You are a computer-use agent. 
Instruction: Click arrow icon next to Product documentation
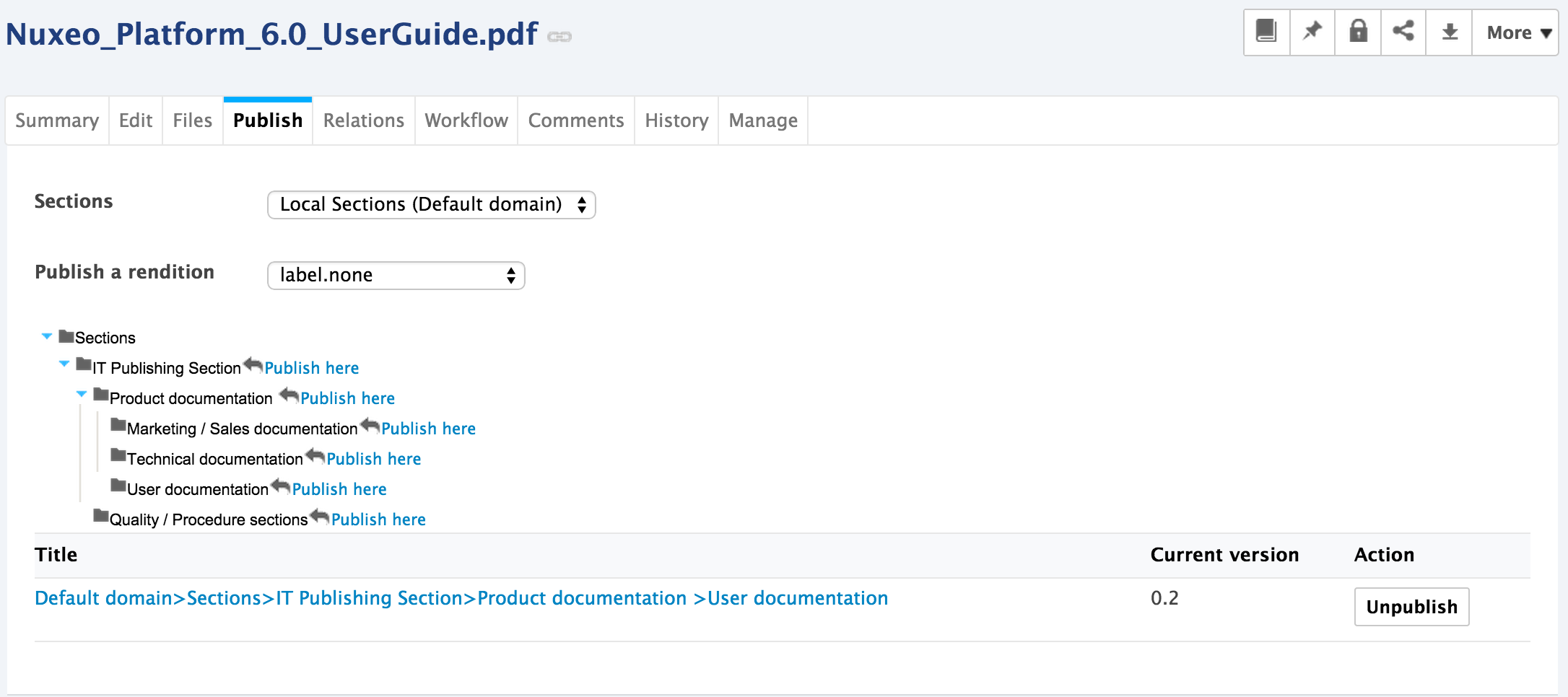coord(289,395)
